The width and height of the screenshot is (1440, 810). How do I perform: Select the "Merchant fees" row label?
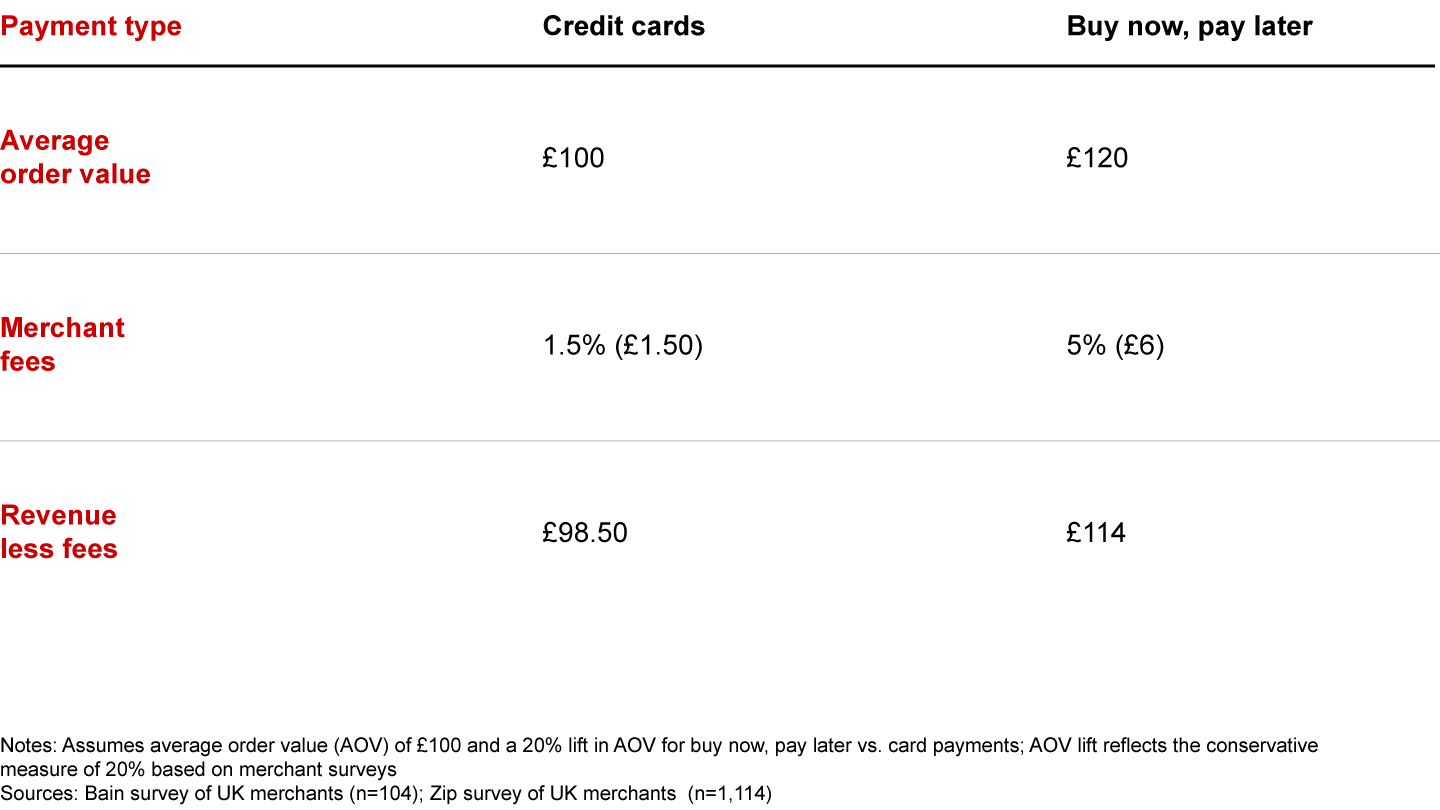(x=62, y=344)
